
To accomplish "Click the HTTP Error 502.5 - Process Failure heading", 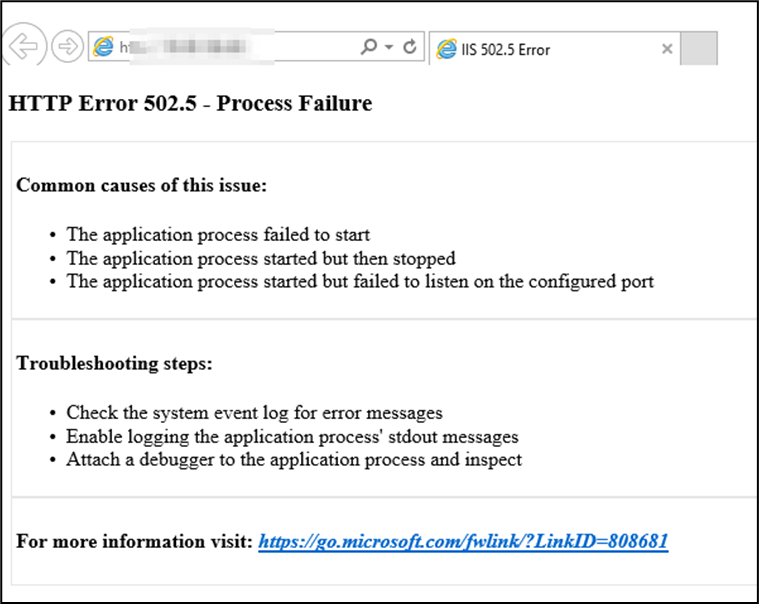I will click(x=190, y=103).
